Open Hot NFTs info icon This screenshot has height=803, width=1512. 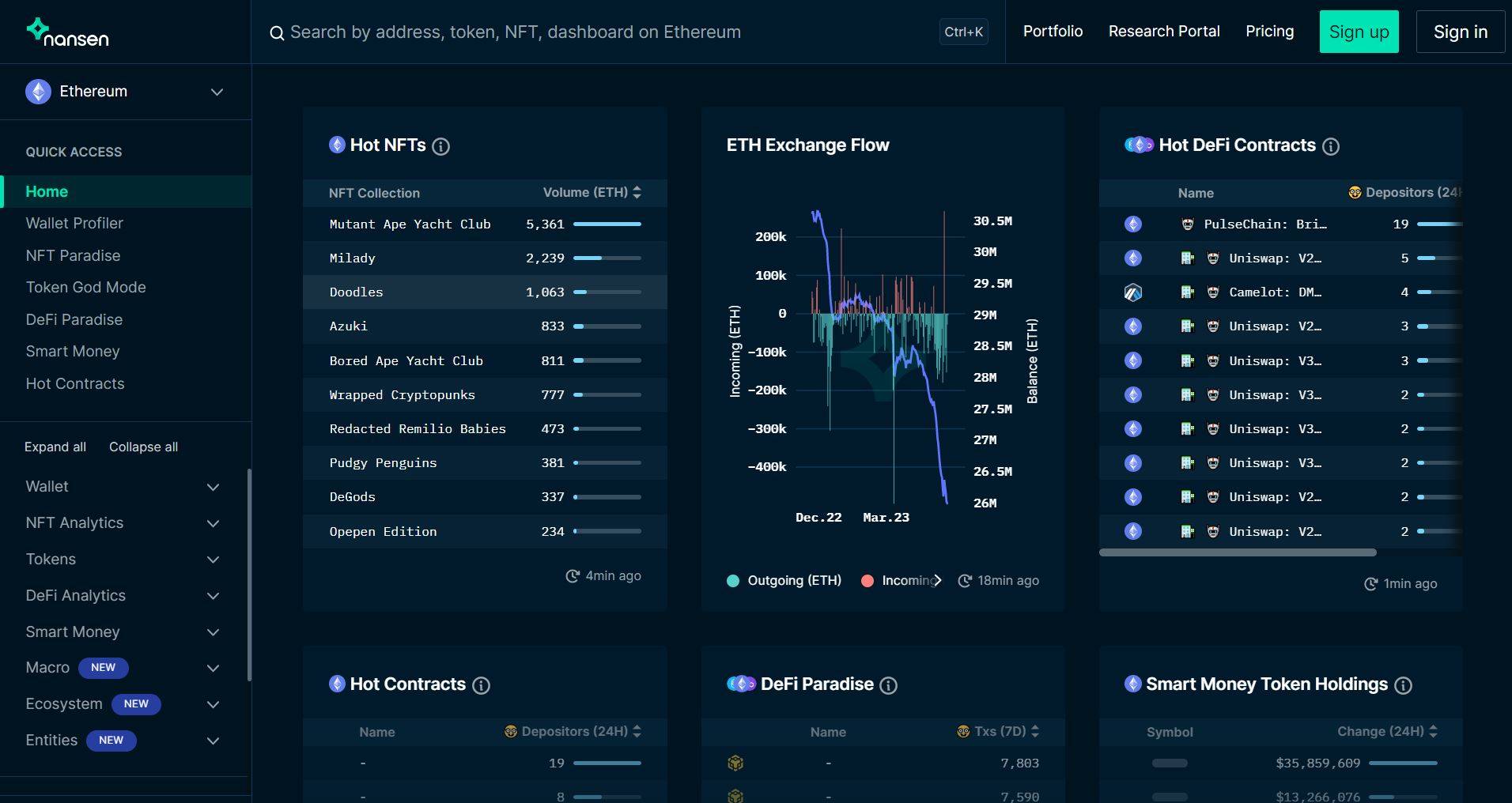tap(441, 146)
